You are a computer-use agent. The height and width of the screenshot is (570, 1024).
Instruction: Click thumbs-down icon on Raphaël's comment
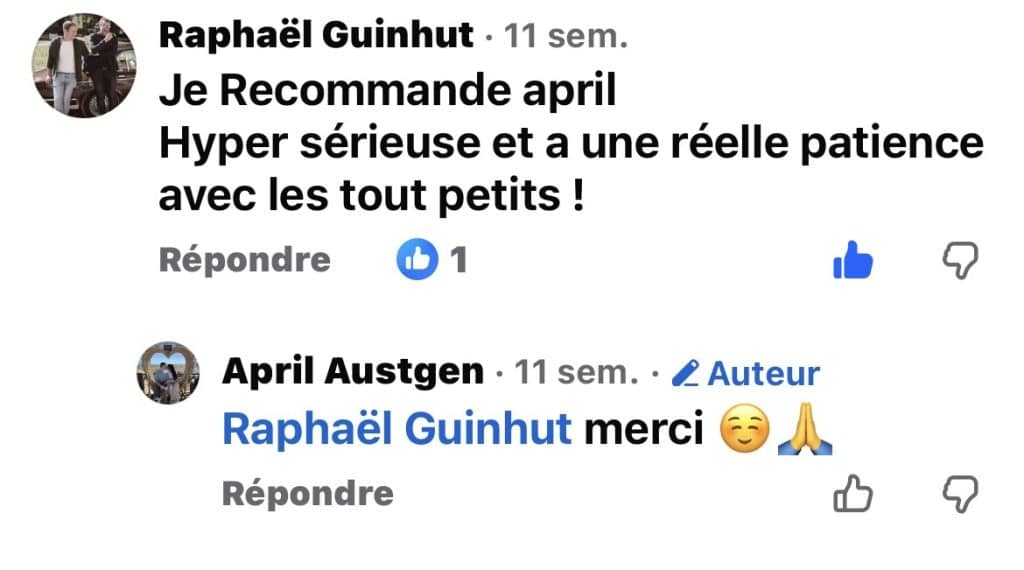[961, 260]
